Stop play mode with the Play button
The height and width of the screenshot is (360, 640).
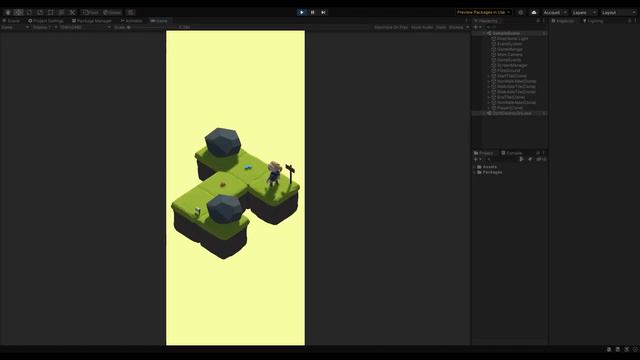[x=302, y=12]
